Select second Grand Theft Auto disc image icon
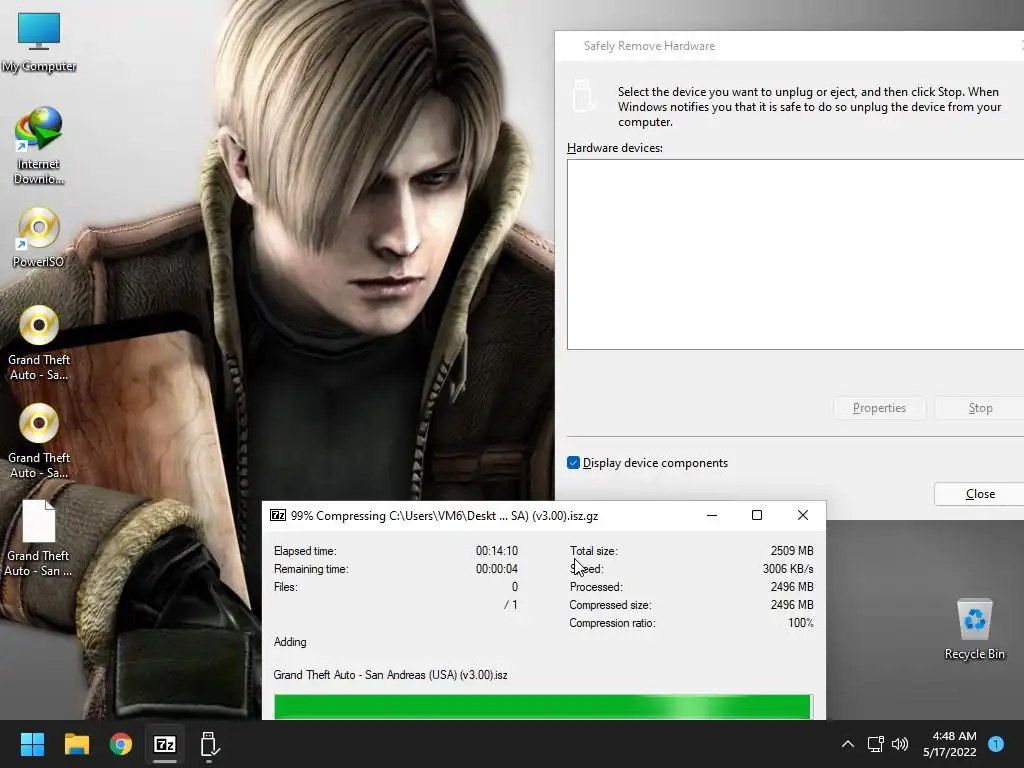Image resolution: width=1024 pixels, height=768 pixels. (39, 441)
